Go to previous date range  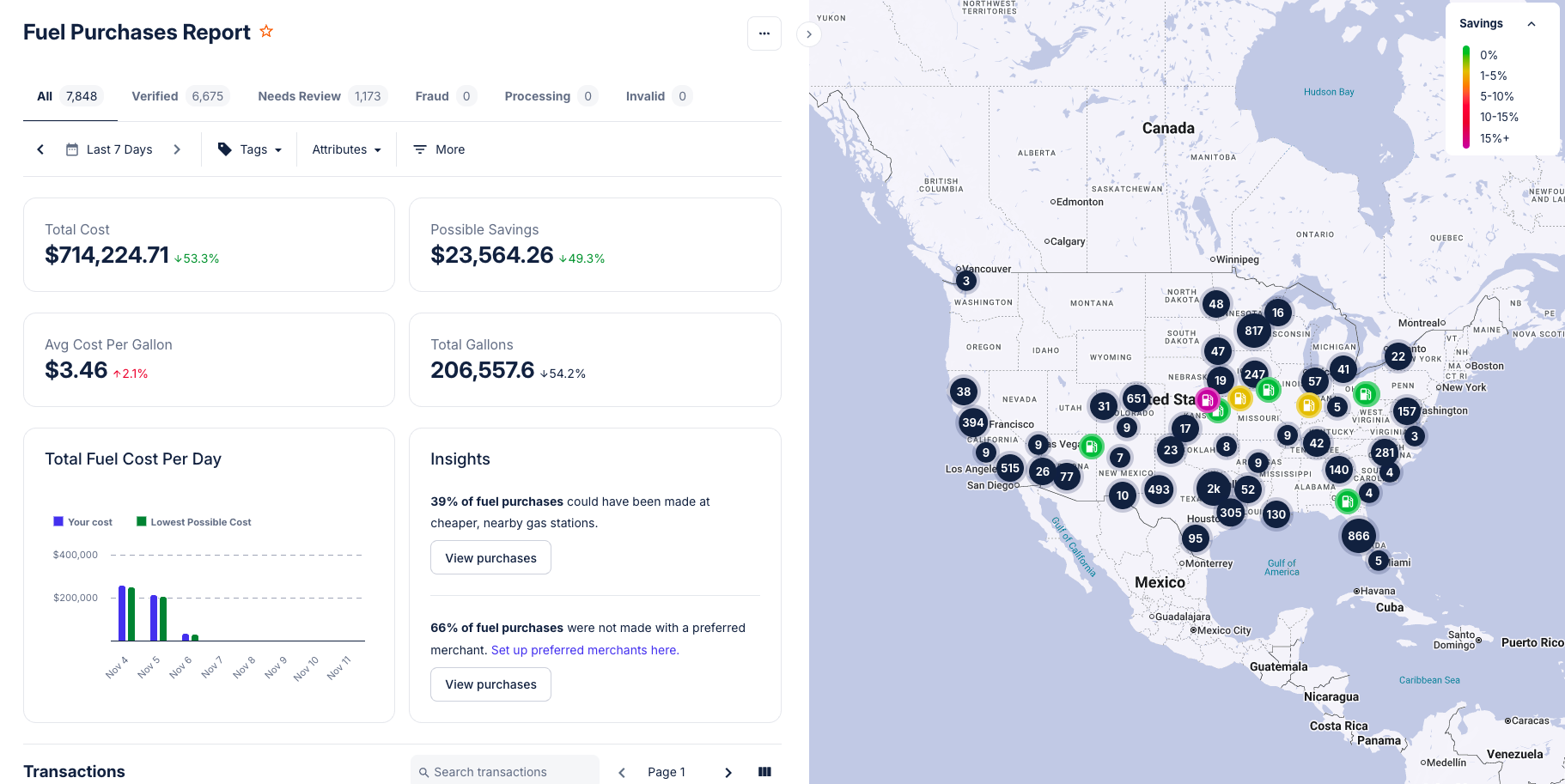click(x=40, y=149)
